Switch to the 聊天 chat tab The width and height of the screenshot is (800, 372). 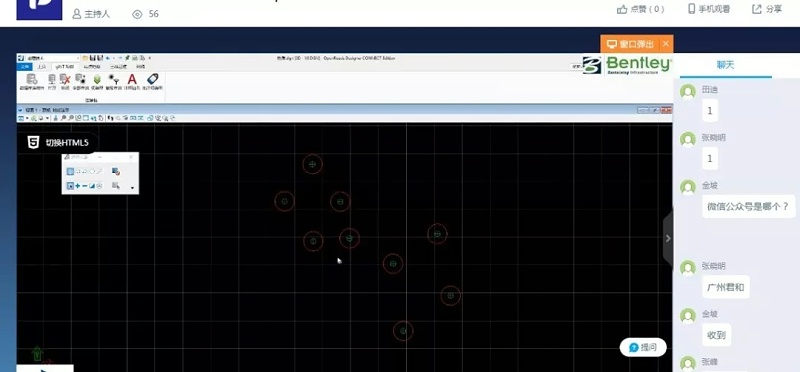(725, 65)
